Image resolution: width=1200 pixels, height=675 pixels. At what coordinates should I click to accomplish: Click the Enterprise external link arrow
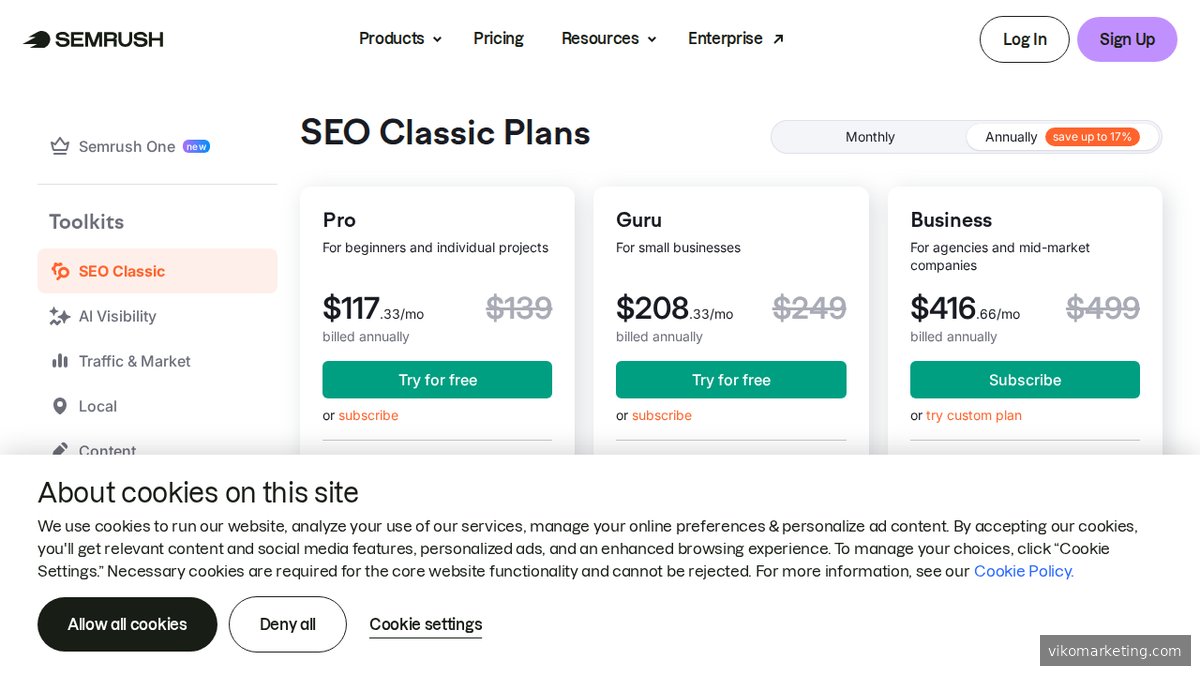point(777,36)
